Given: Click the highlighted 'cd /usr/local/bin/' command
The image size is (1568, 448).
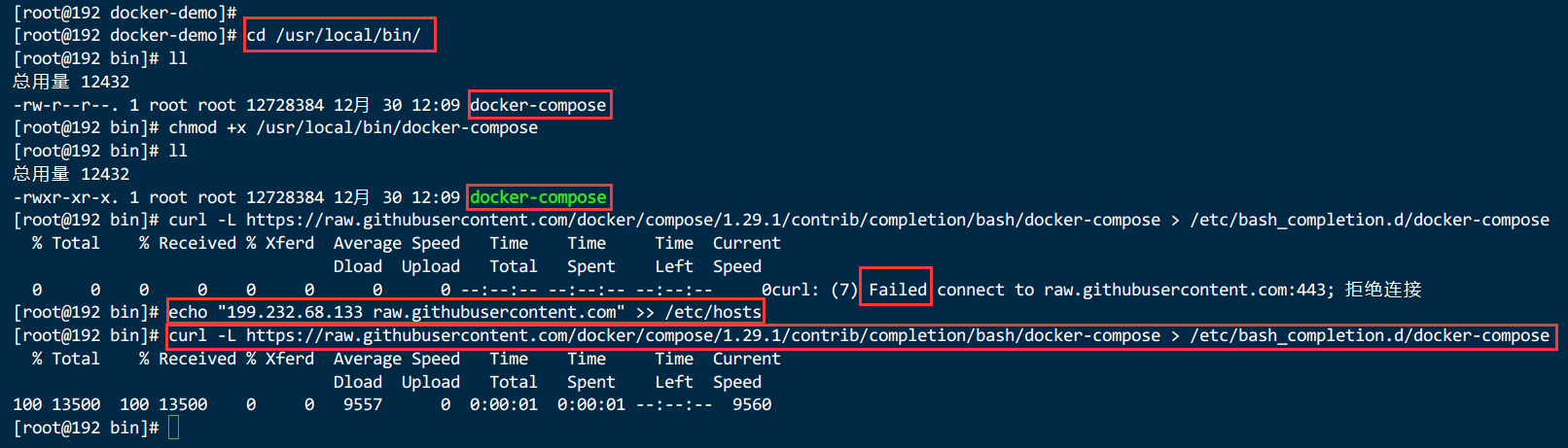Looking at the screenshot, I should point(334,35).
